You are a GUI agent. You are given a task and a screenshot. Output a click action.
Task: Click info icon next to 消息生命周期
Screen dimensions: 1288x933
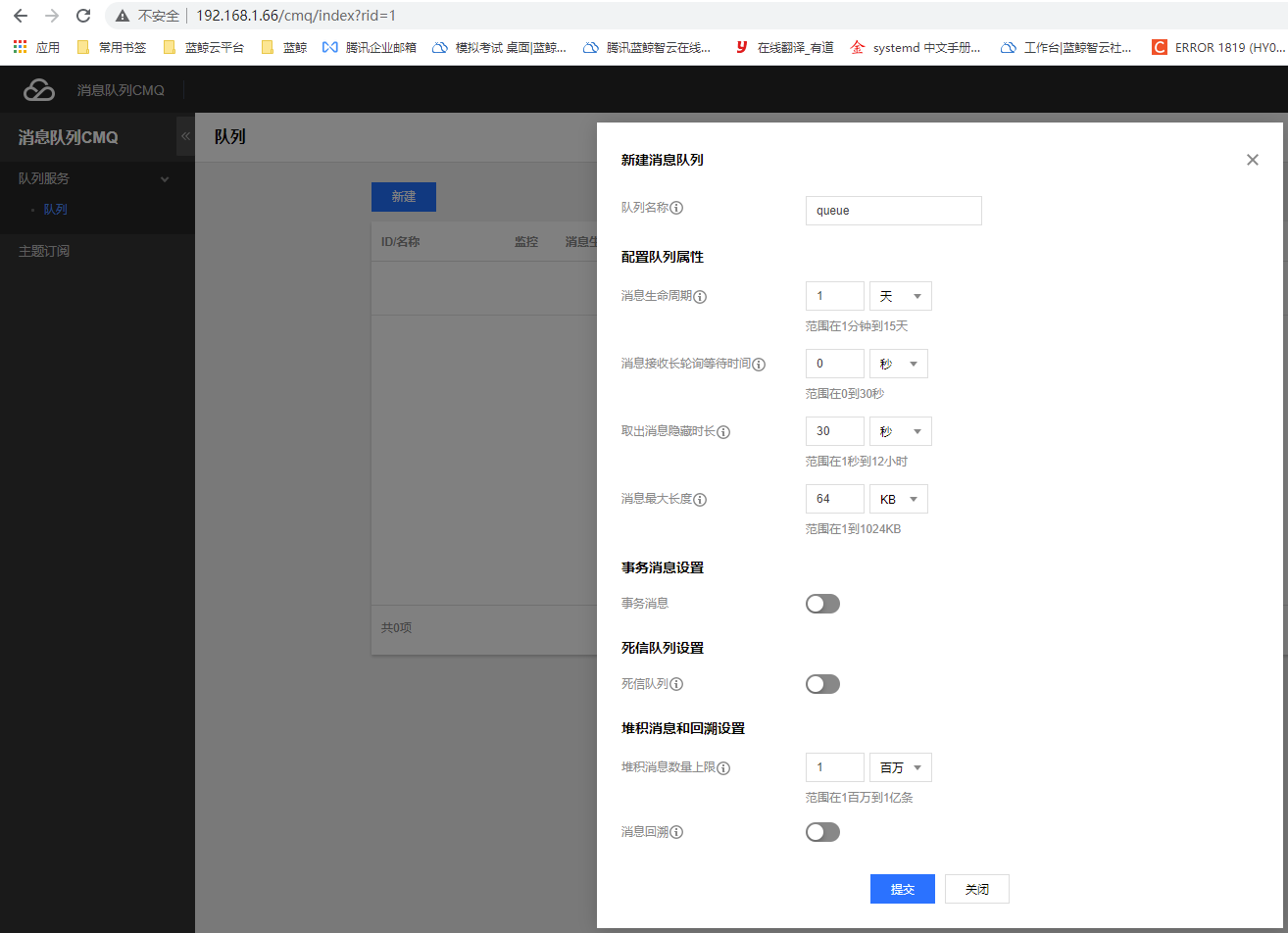700,296
